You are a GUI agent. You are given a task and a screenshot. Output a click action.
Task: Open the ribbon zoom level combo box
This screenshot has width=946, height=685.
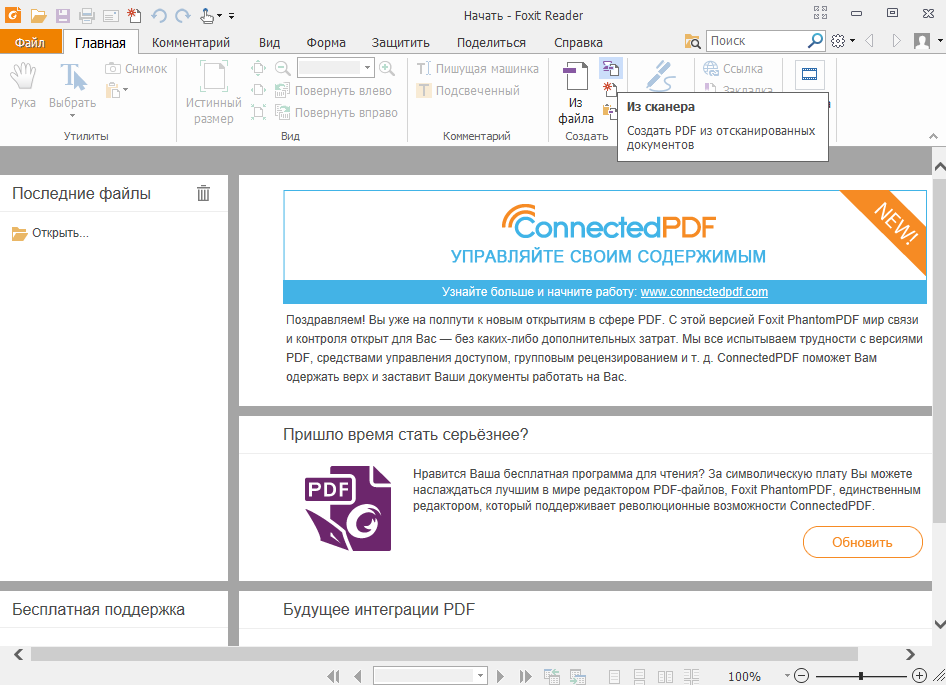pyautogui.click(x=336, y=68)
